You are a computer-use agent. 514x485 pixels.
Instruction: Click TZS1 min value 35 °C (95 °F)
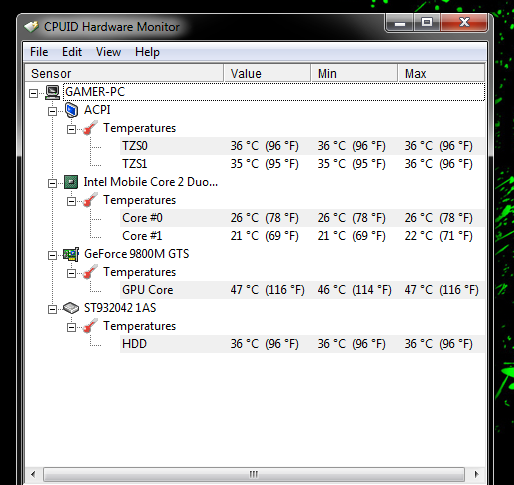[x=352, y=164]
